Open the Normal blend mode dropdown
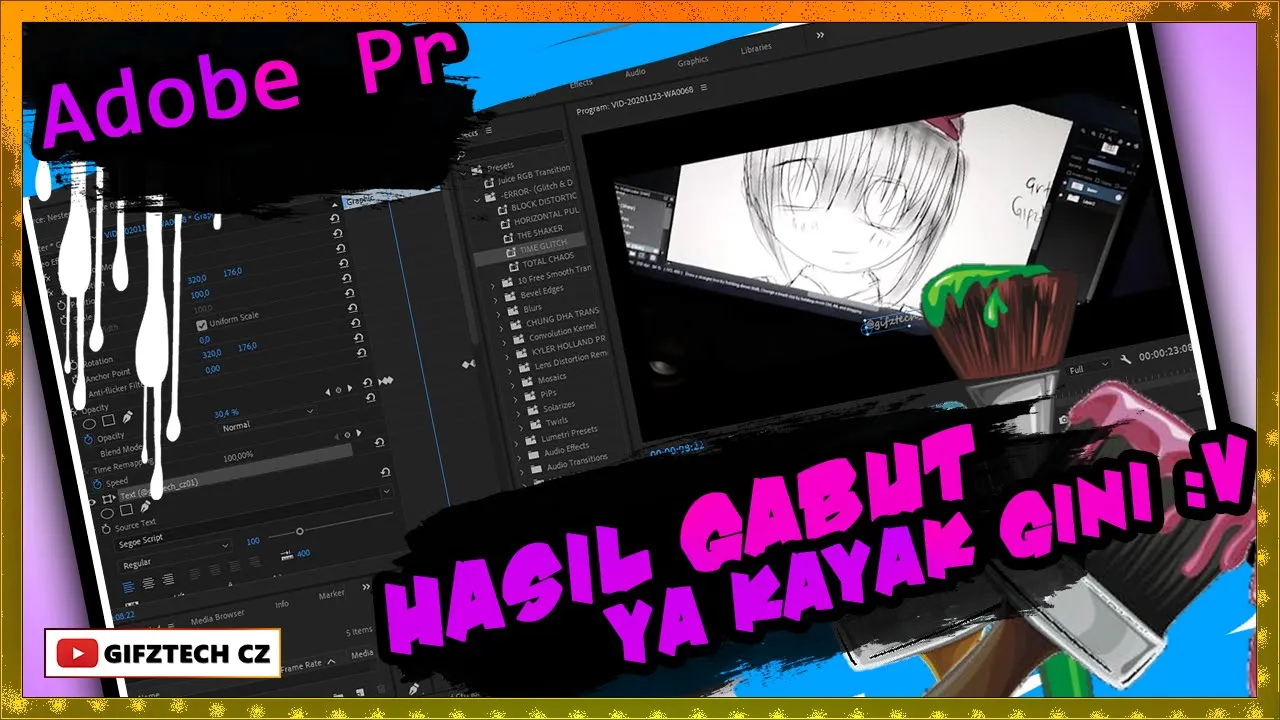Screen dimensions: 1280x720 point(266,419)
